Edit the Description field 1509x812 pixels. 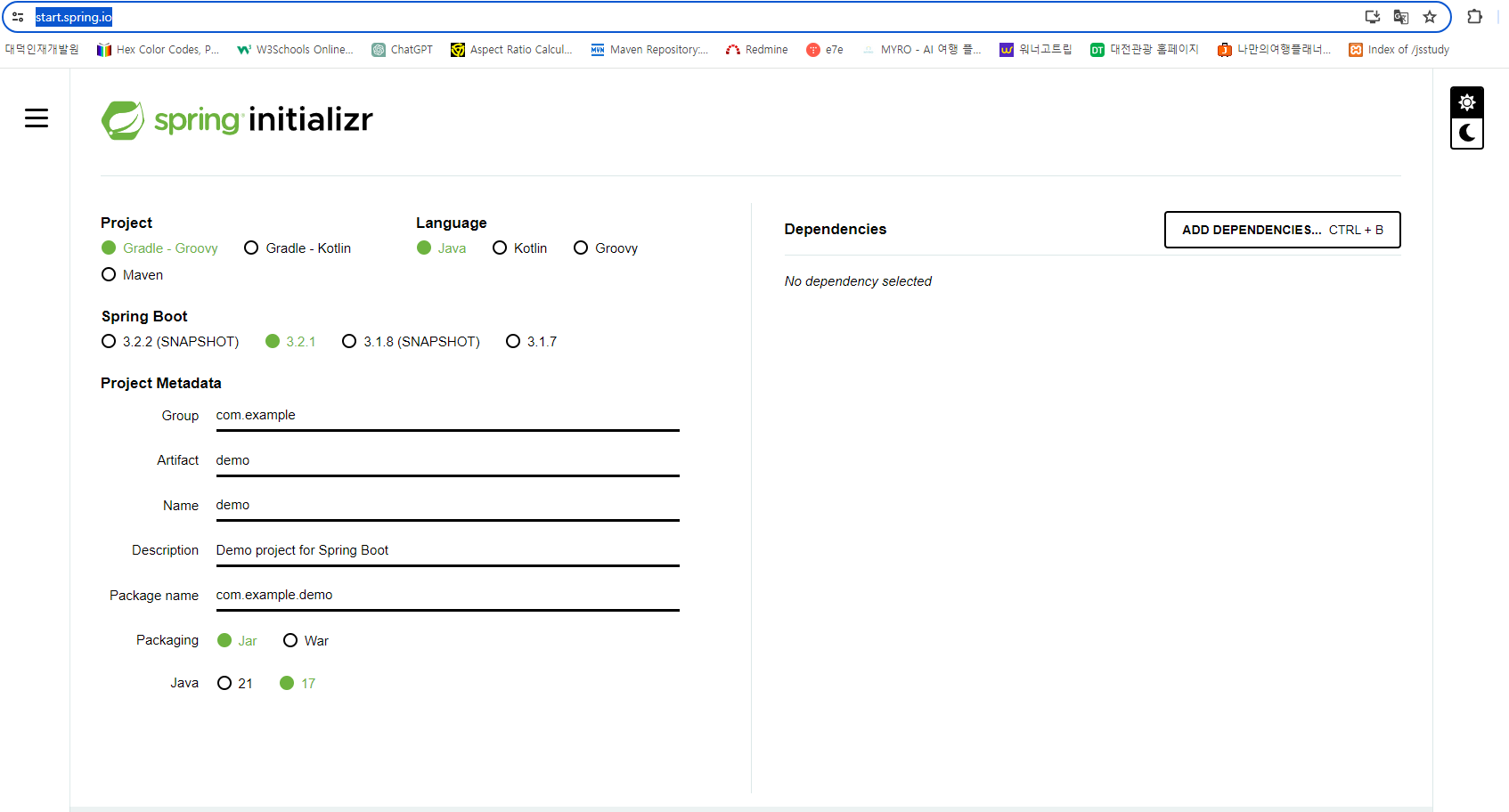coord(447,551)
